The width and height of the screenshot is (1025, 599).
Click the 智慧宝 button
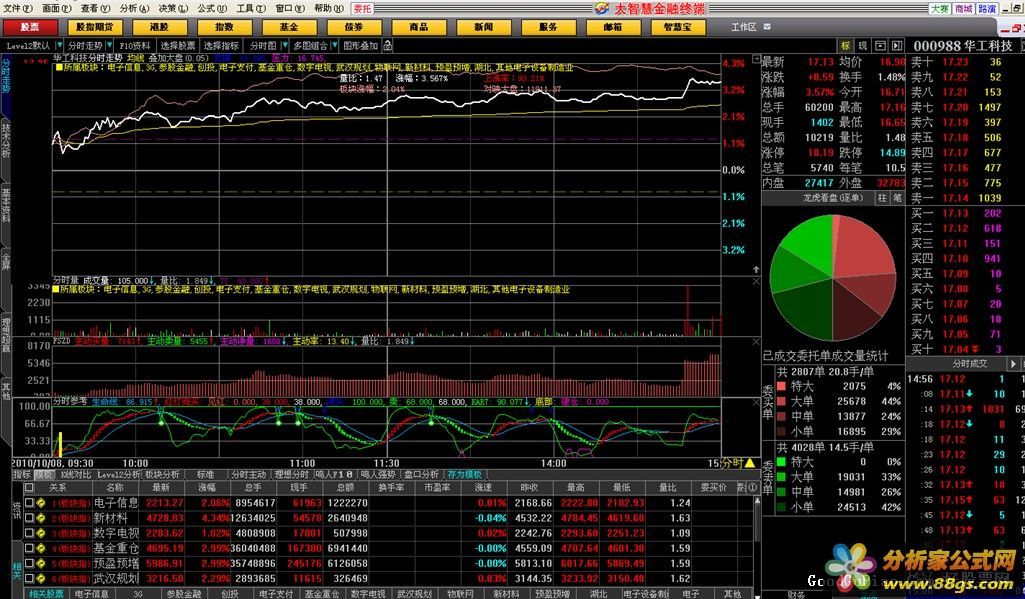tap(678, 27)
